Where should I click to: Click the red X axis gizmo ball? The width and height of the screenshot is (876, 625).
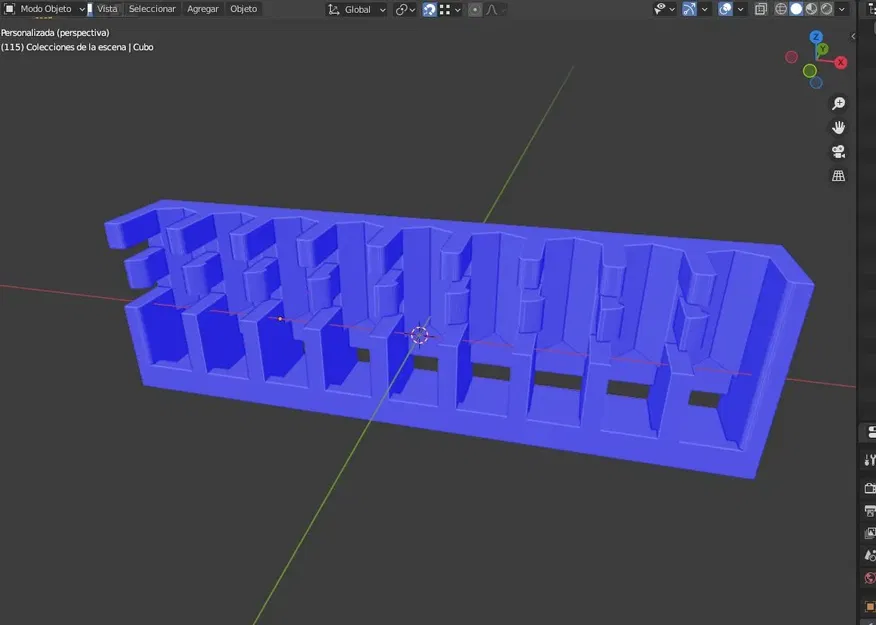pos(840,63)
